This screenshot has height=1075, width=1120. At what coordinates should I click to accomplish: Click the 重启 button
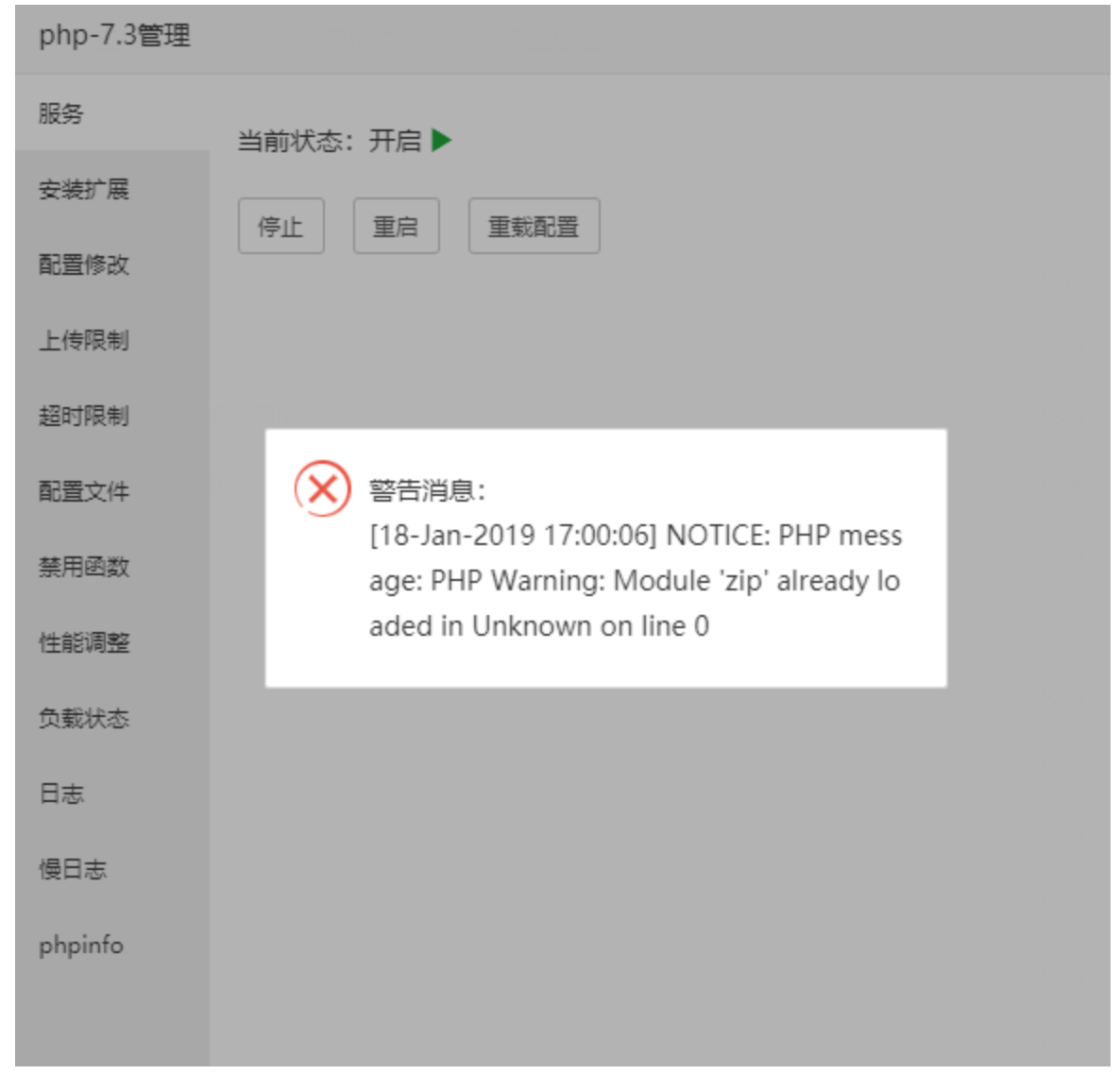pyautogui.click(x=396, y=227)
